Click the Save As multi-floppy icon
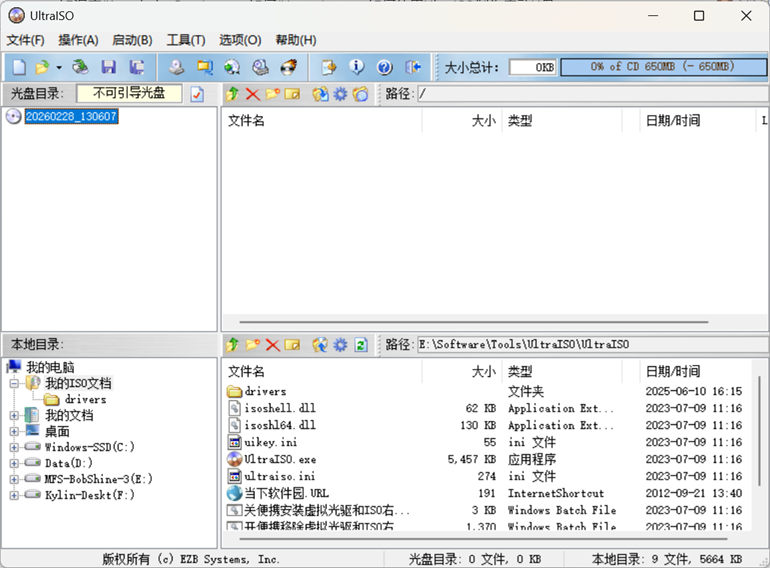The image size is (770, 568). [137, 67]
